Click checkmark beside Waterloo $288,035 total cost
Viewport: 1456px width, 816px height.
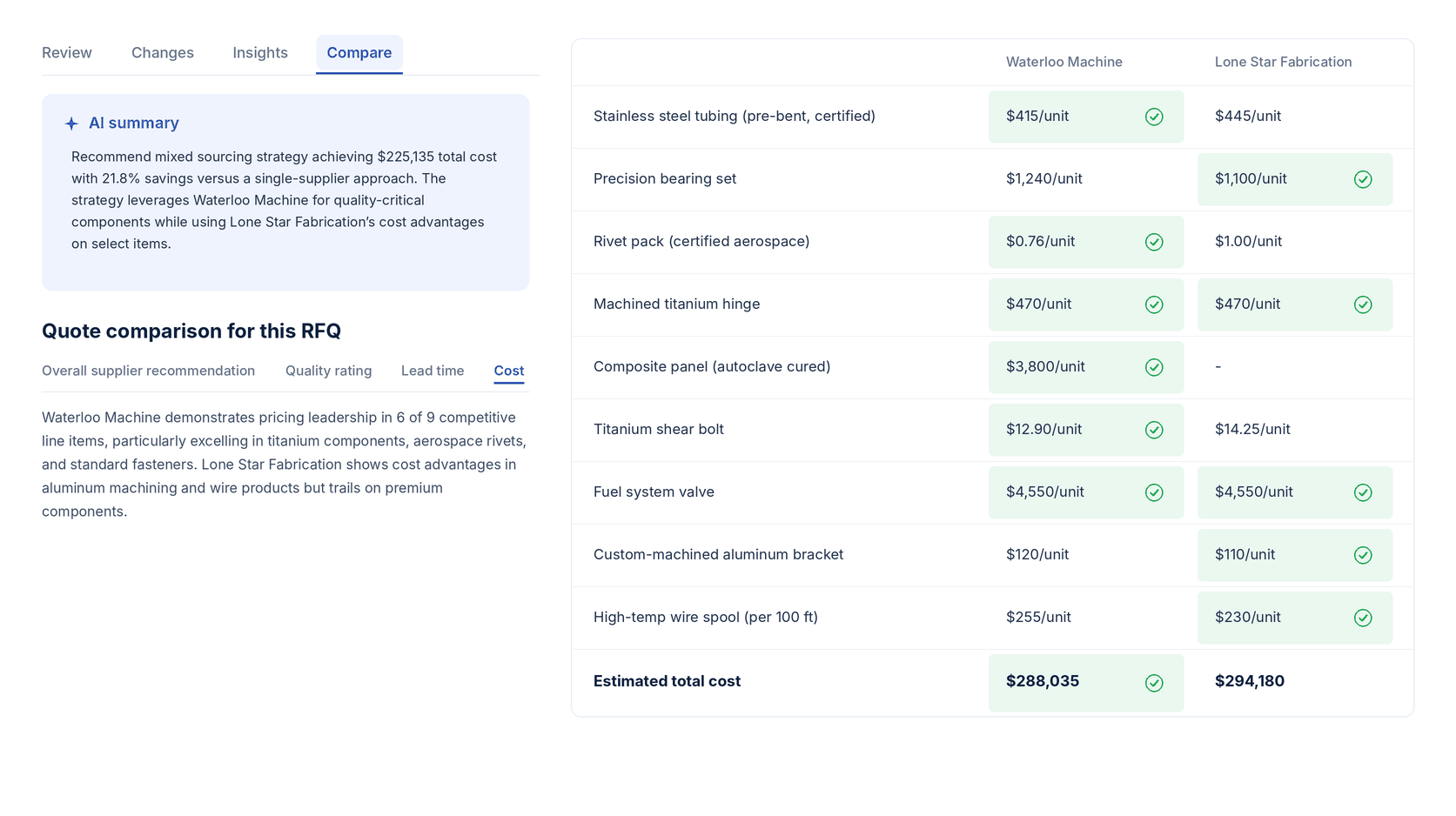[x=1154, y=683]
